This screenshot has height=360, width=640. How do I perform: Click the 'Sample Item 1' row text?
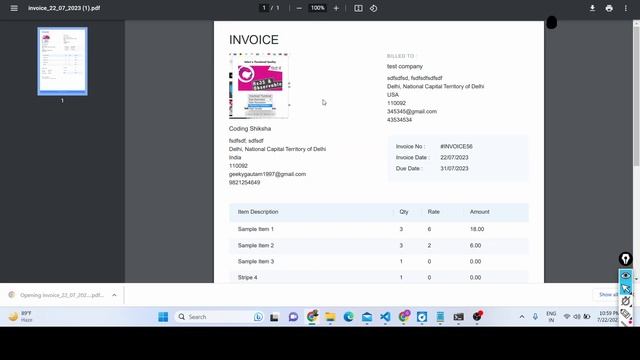coord(256,229)
